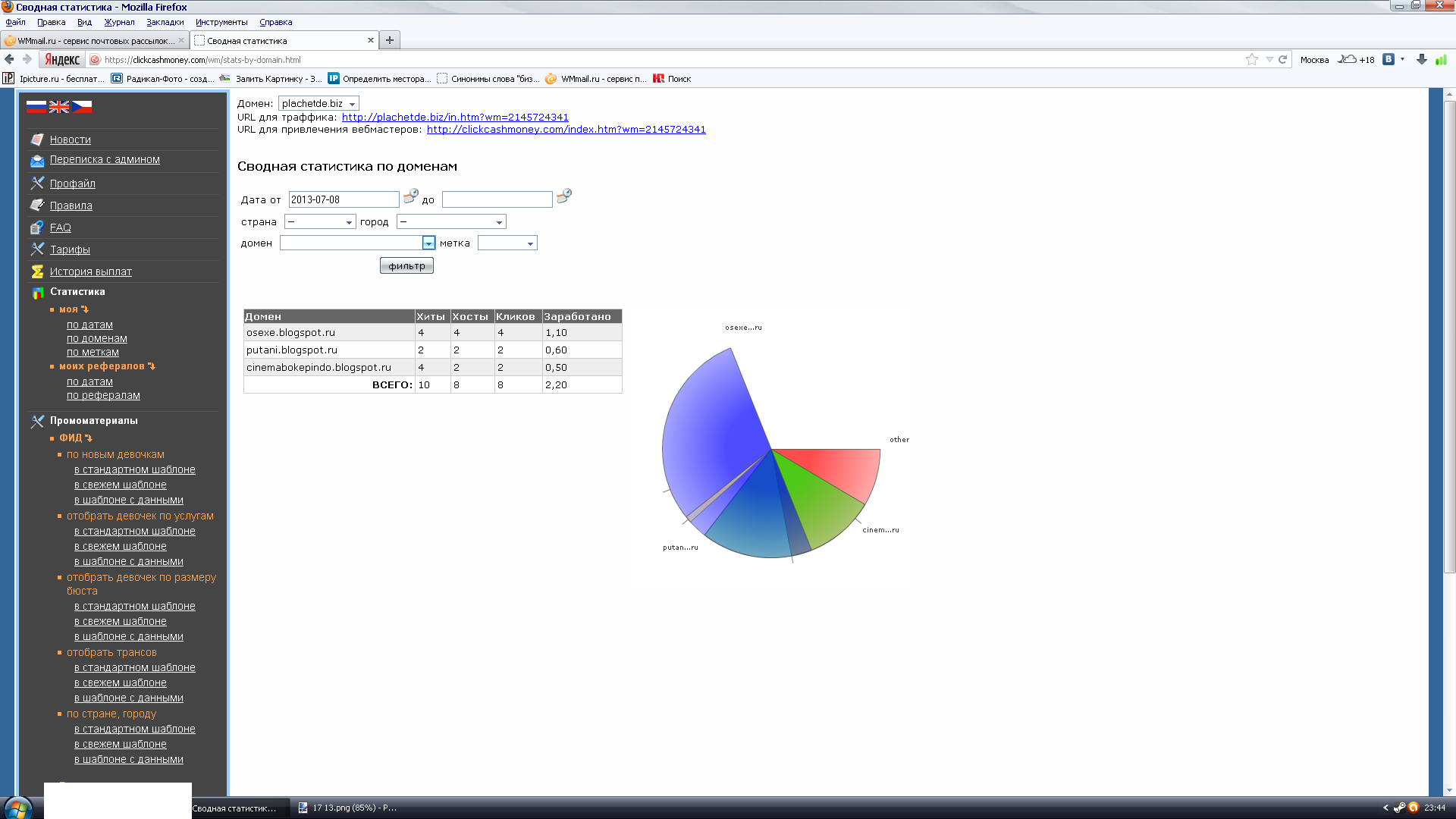The image size is (1456, 819).
Task: Click the browser reload icon
Action: pos(1283,59)
